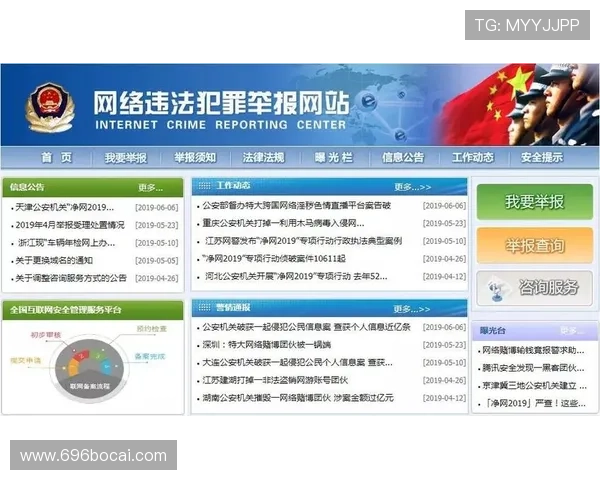This screenshot has width=600, height=480.
Task: Click the 工作动态 panel heading
Action: tap(233, 186)
